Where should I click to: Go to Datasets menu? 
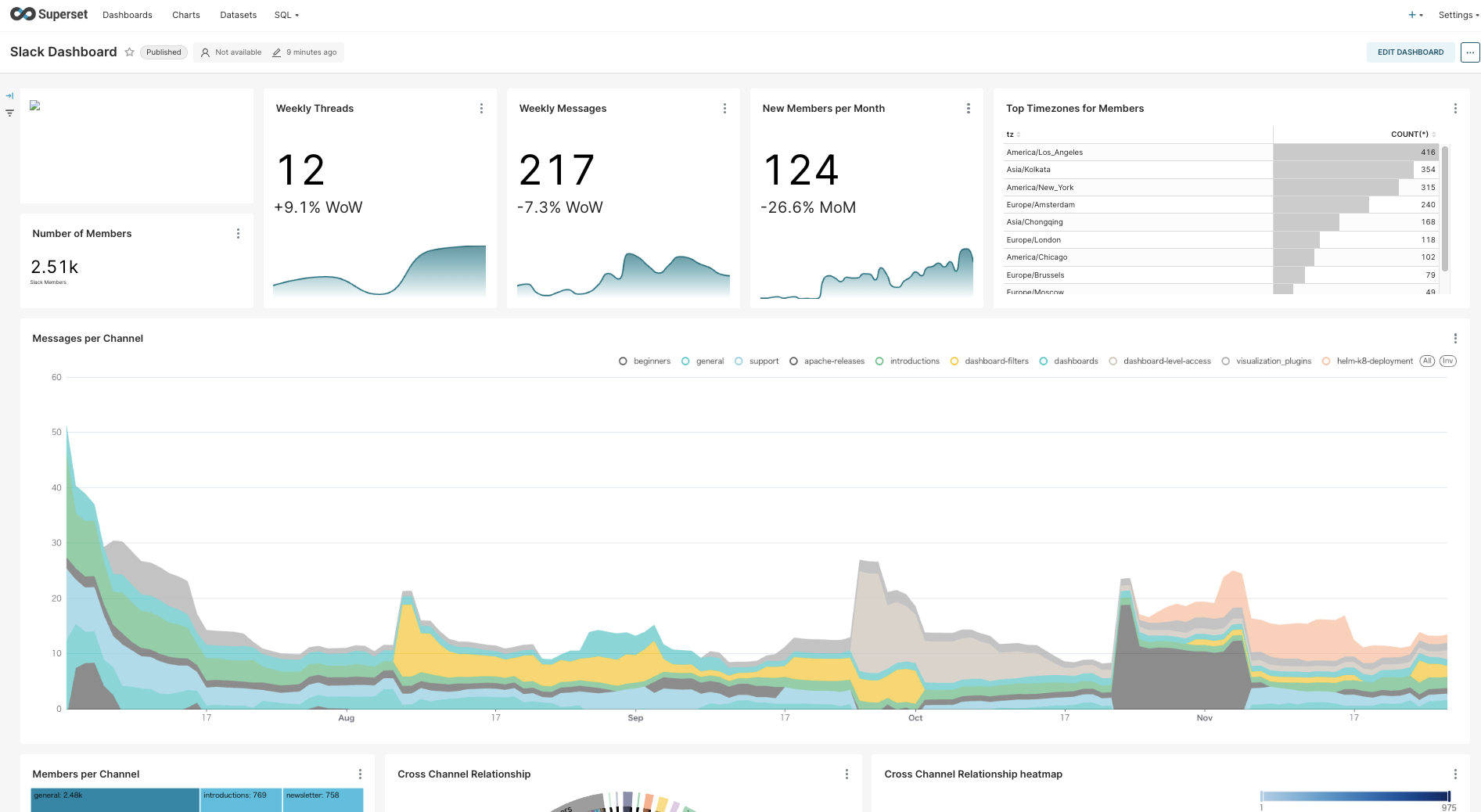pyautogui.click(x=239, y=15)
